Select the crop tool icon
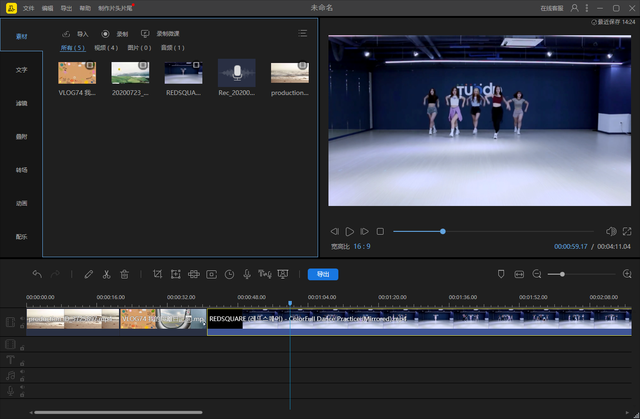This screenshot has height=419, width=640. 157,274
